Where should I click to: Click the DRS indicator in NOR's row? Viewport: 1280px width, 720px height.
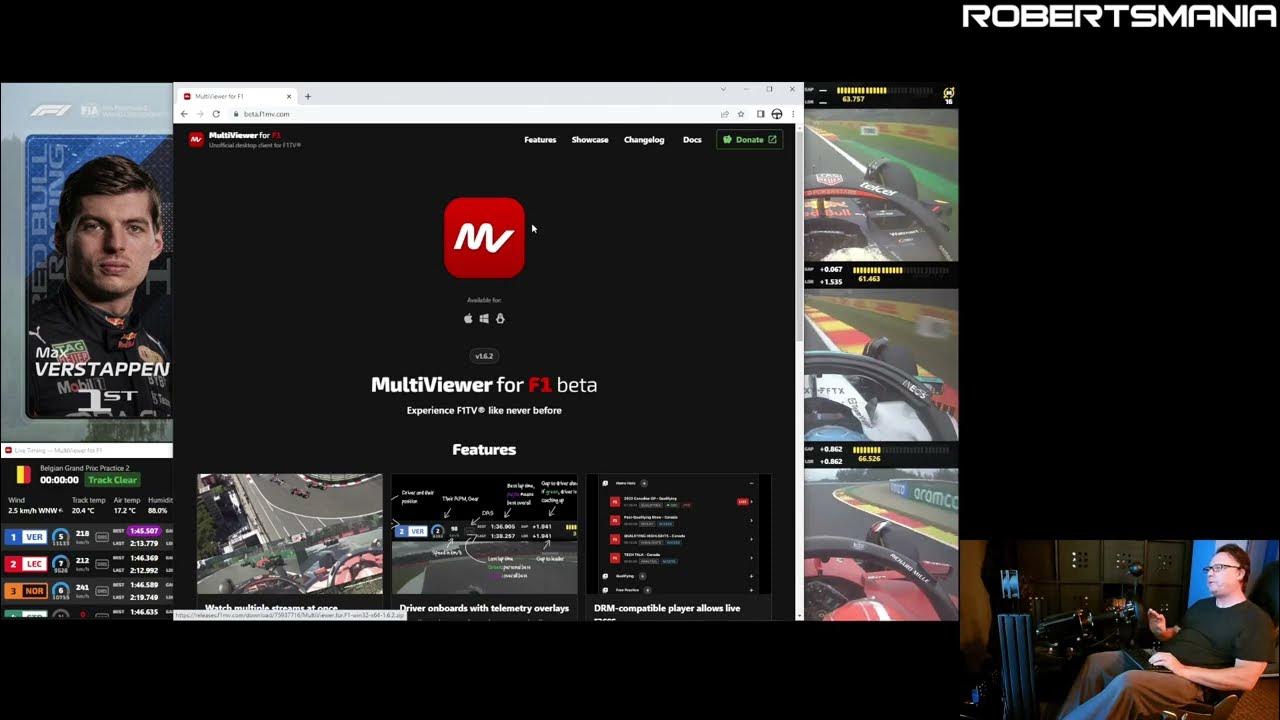click(102, 591)
